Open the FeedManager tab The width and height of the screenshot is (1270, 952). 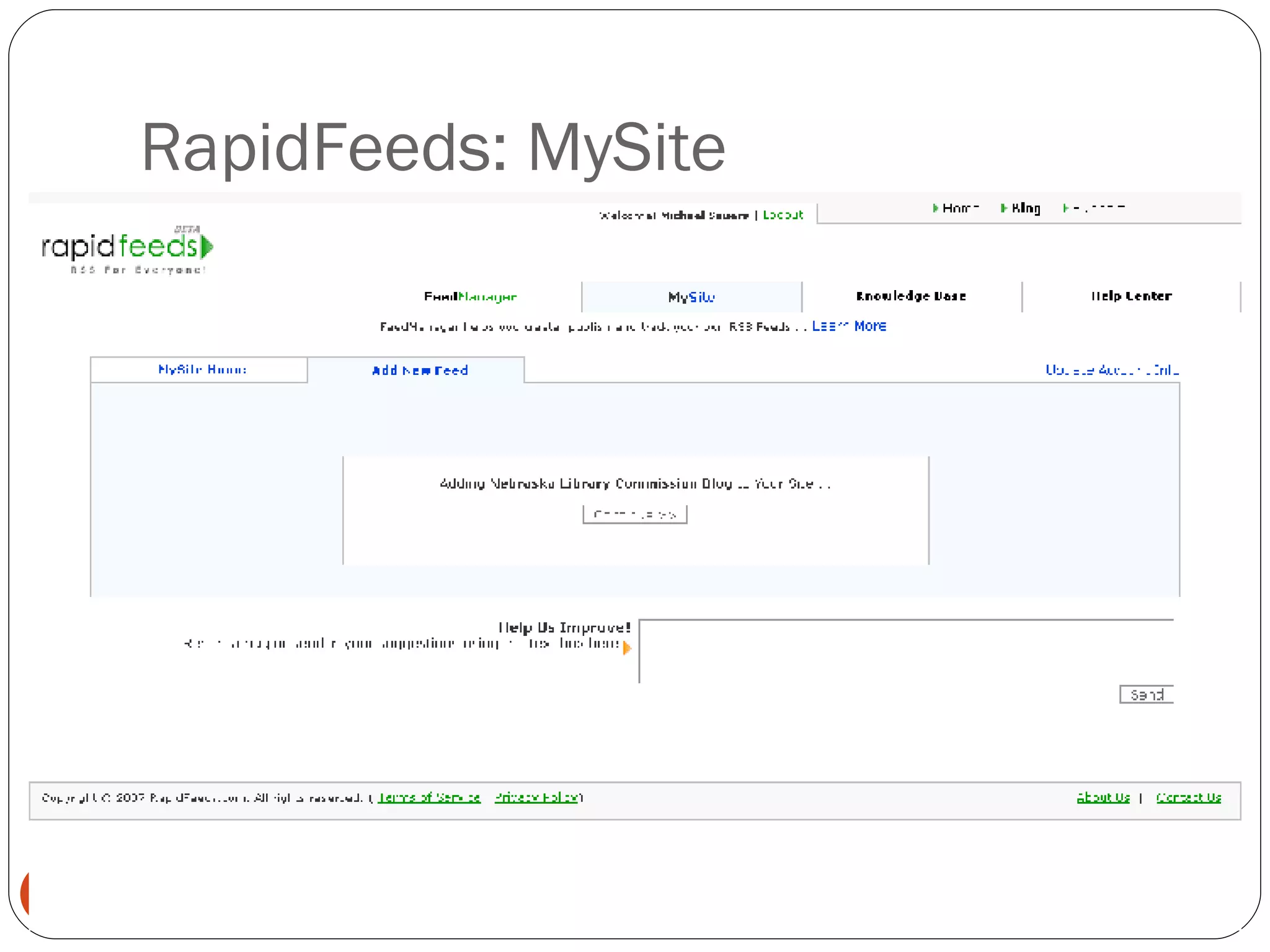pos(470,297)
